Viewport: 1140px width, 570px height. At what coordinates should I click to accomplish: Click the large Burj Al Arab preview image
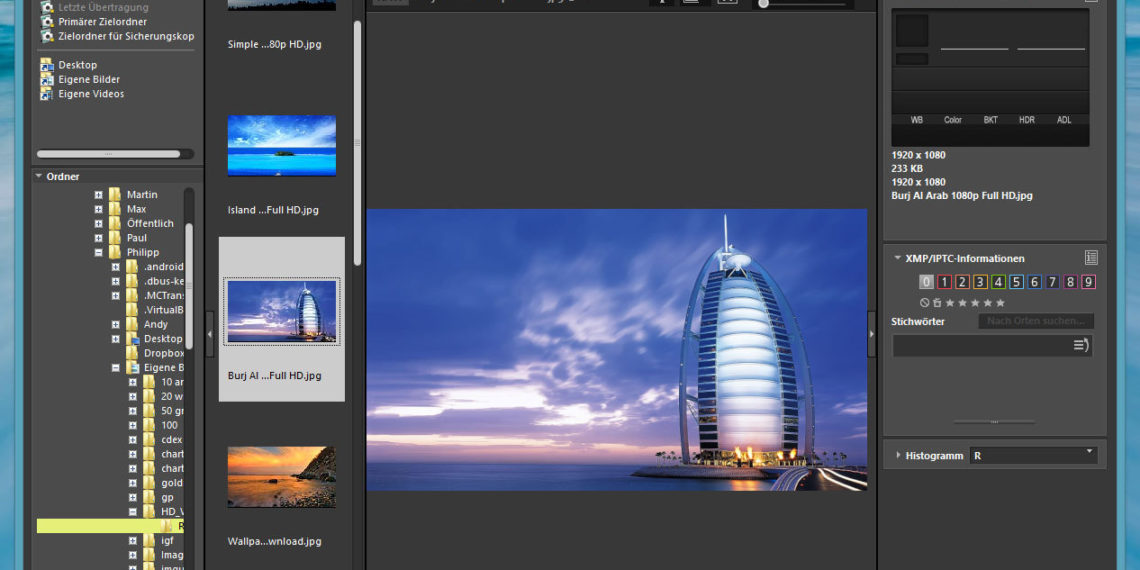pos(617,350)
